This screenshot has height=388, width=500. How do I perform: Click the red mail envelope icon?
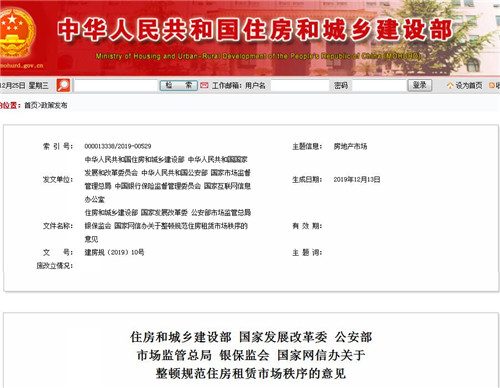(x=204, y=86)
